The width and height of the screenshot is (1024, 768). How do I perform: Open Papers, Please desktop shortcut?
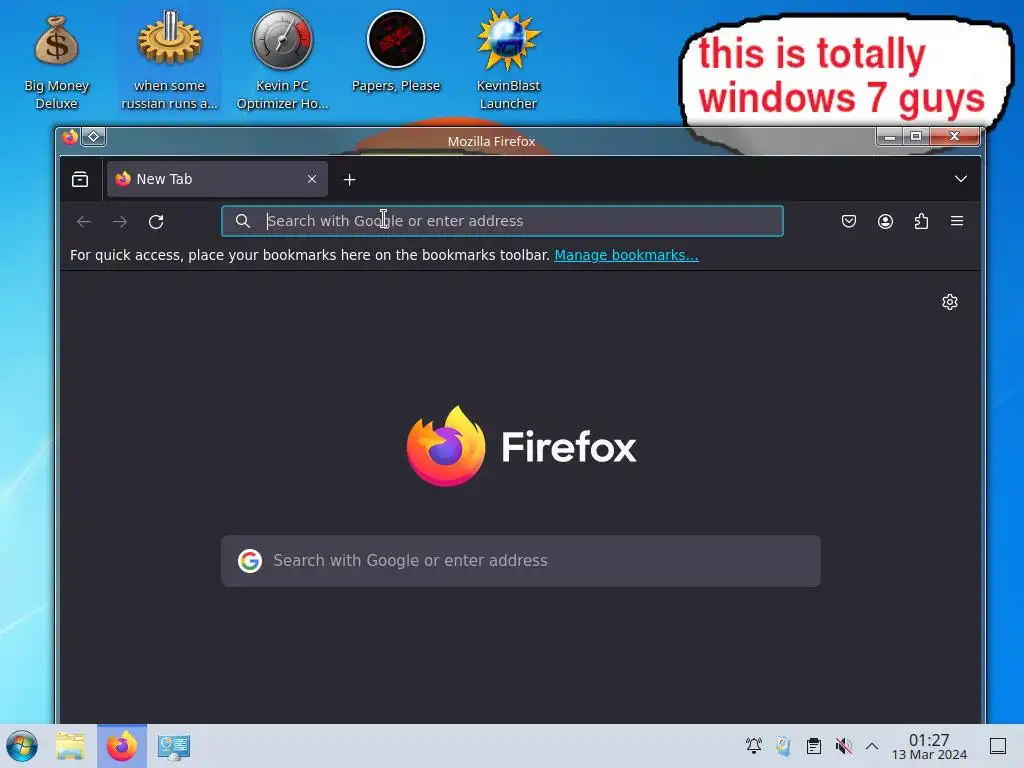pos(396,52)
